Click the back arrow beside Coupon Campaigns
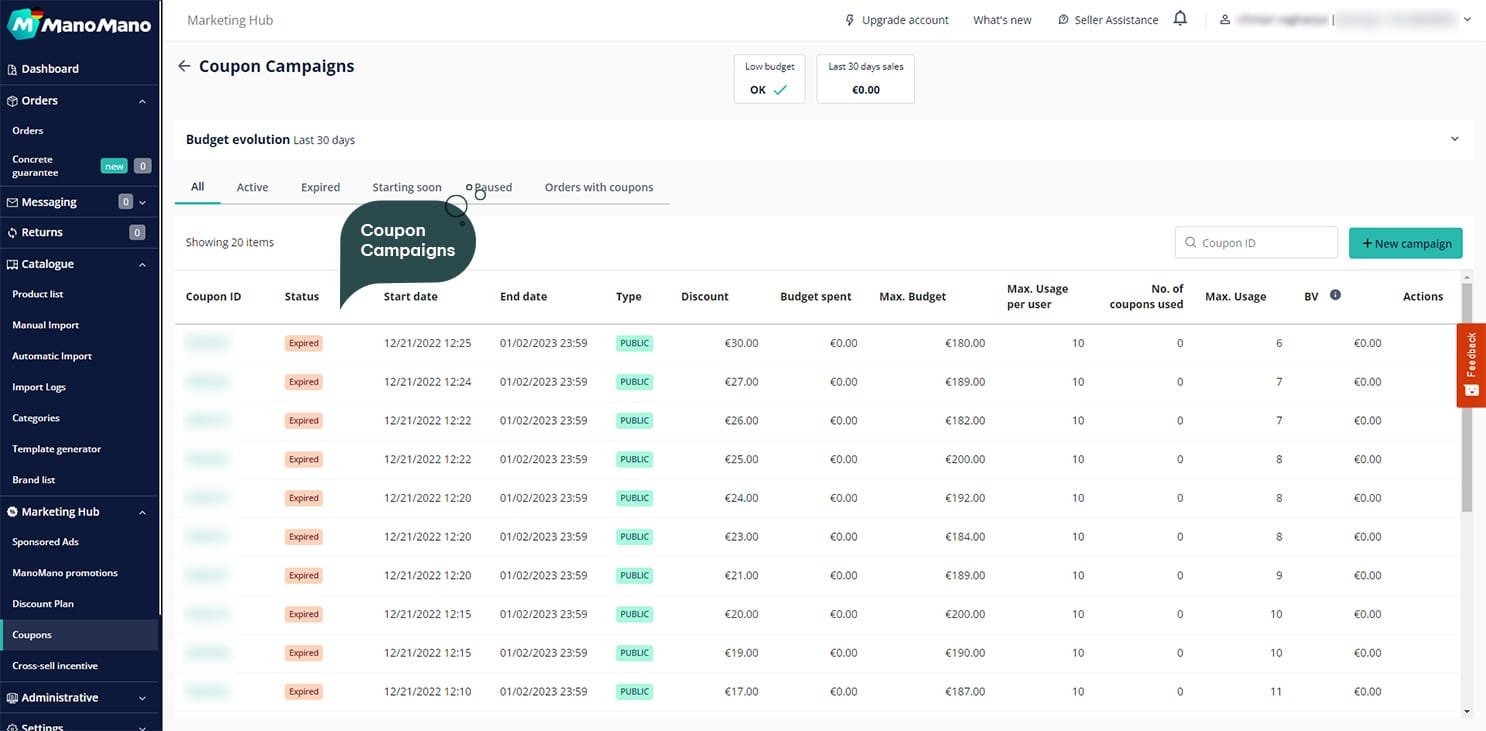The height and width of the screenshot is (731, 1486). (x=183, y=66)
